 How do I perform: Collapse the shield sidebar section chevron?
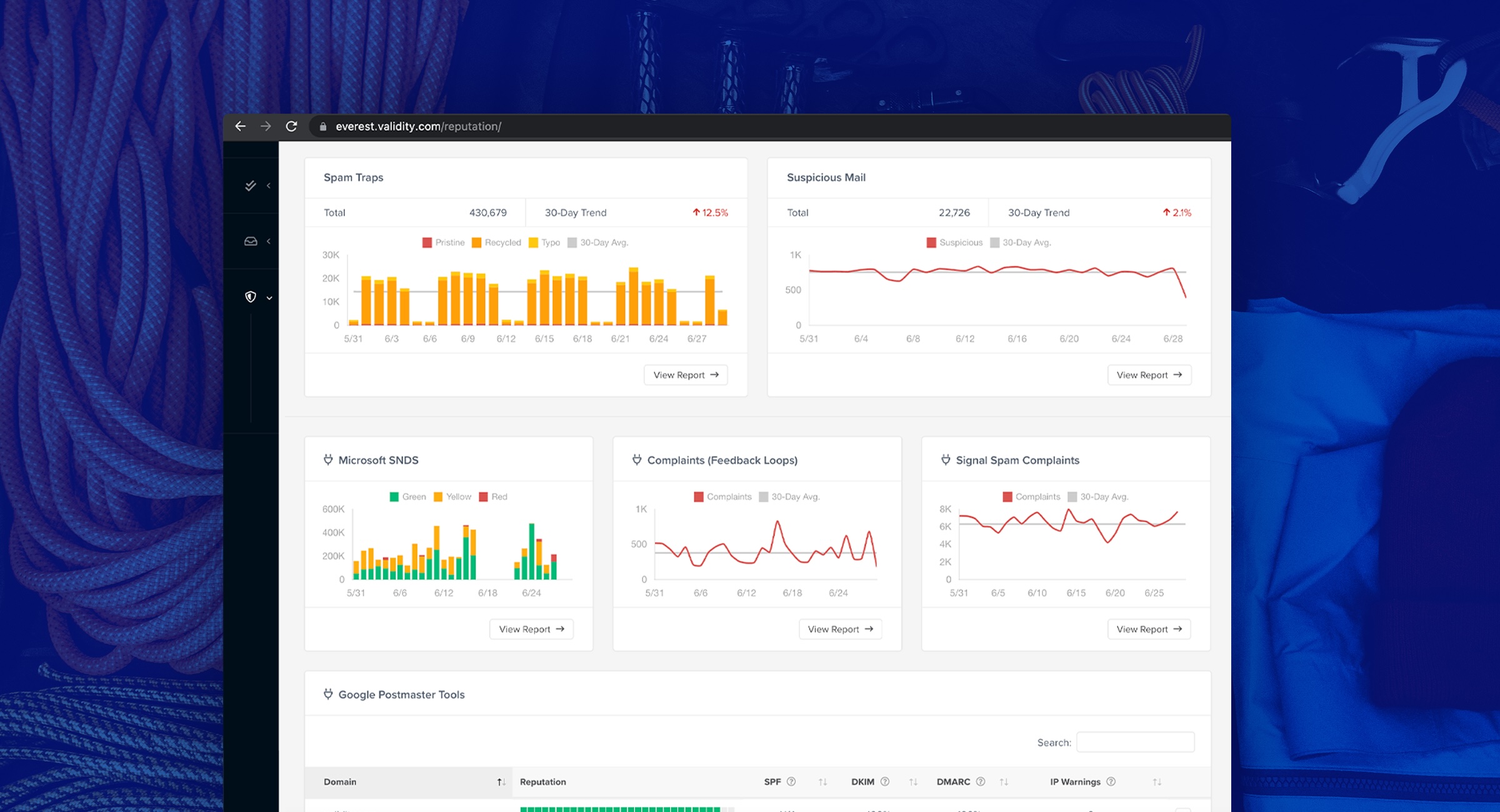(x=269, y=298)
